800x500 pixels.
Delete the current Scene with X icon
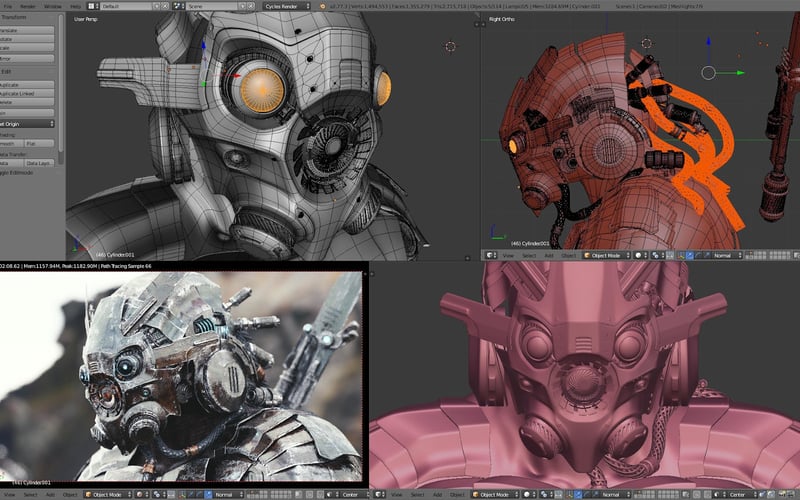[251, 6]
